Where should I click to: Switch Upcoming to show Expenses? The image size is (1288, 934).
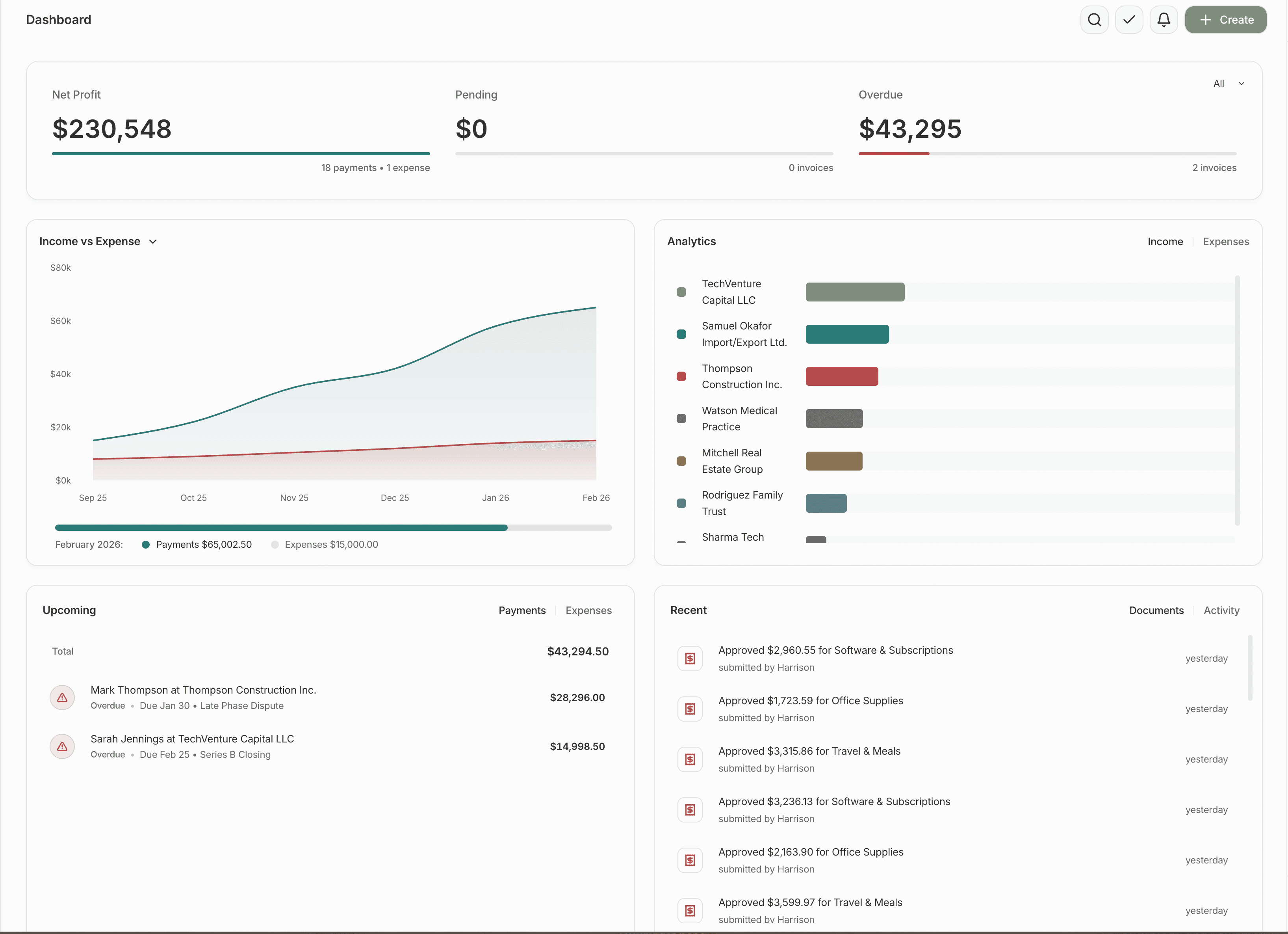[588, 610]
